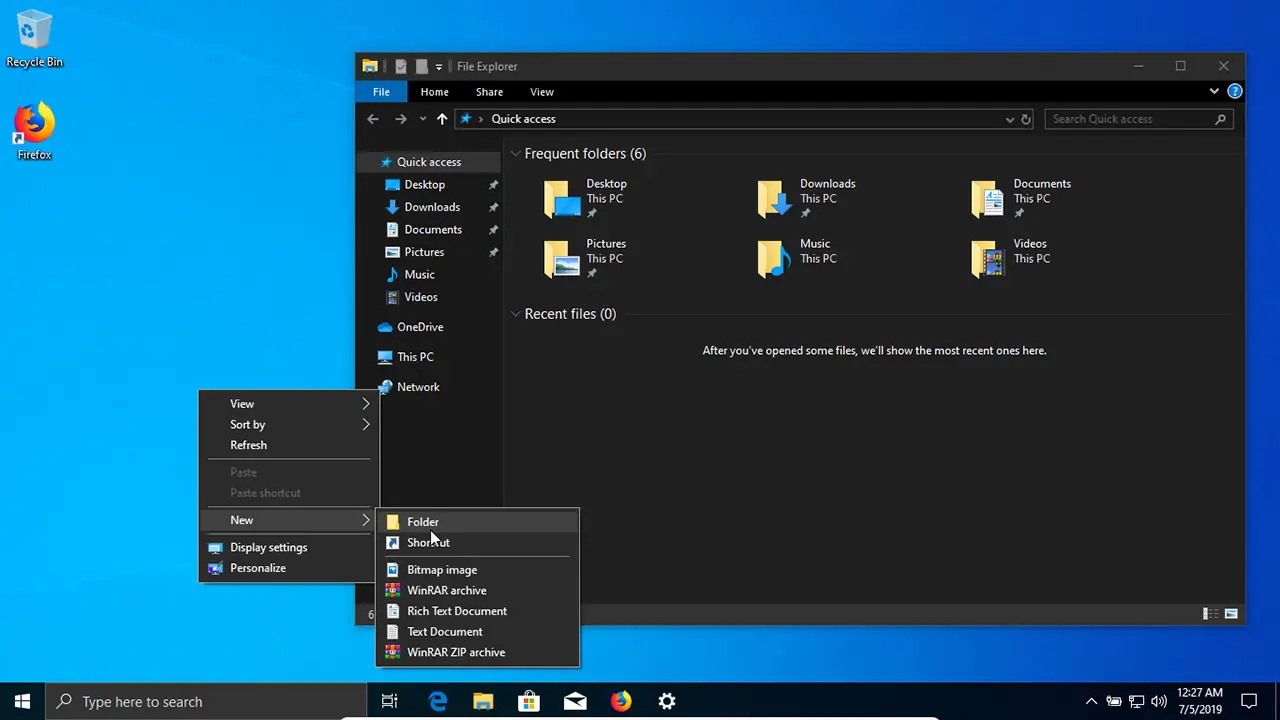1280x720 pixels.
Task: Open Microsoft Edge from the taskbar
Action: coord(437,701)
